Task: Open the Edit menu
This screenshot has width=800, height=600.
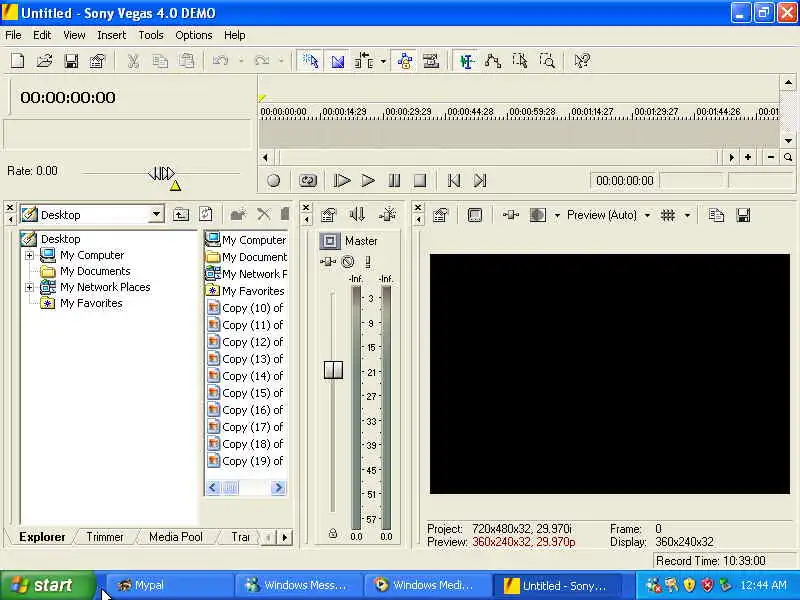Action: click(42, 35)
